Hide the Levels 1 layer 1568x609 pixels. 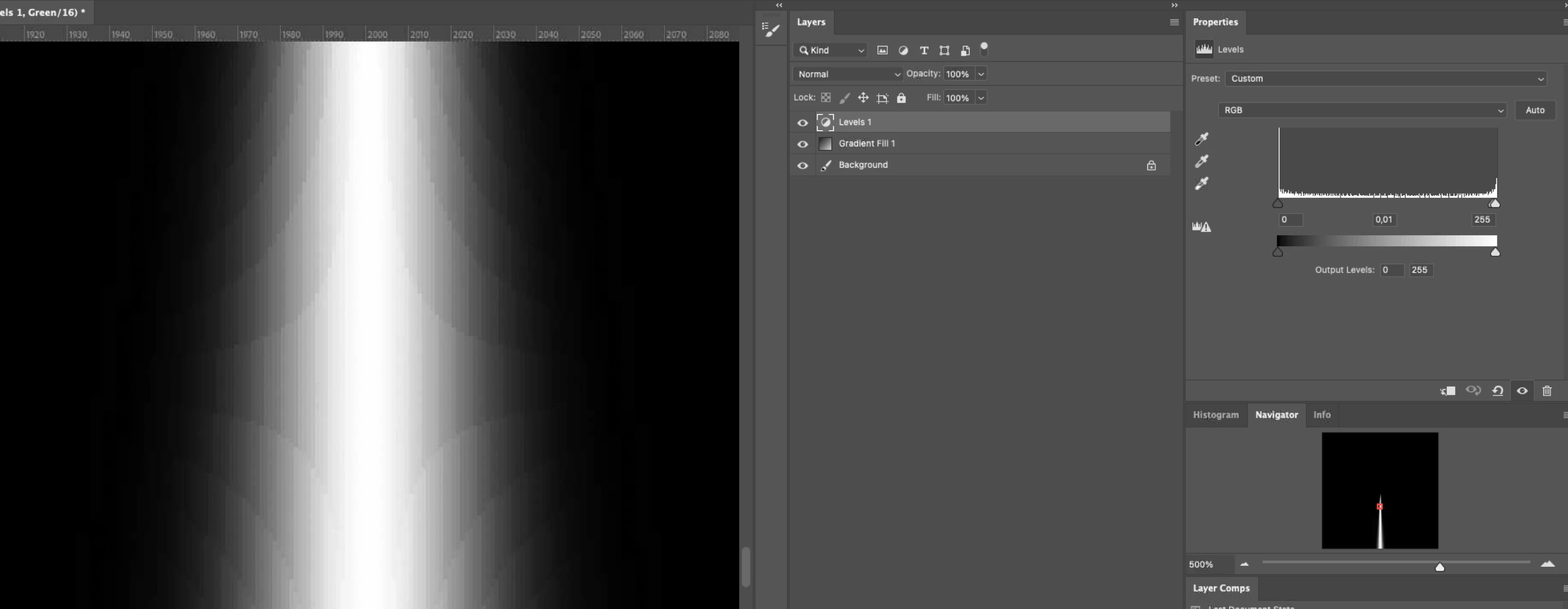coord(803,122)
